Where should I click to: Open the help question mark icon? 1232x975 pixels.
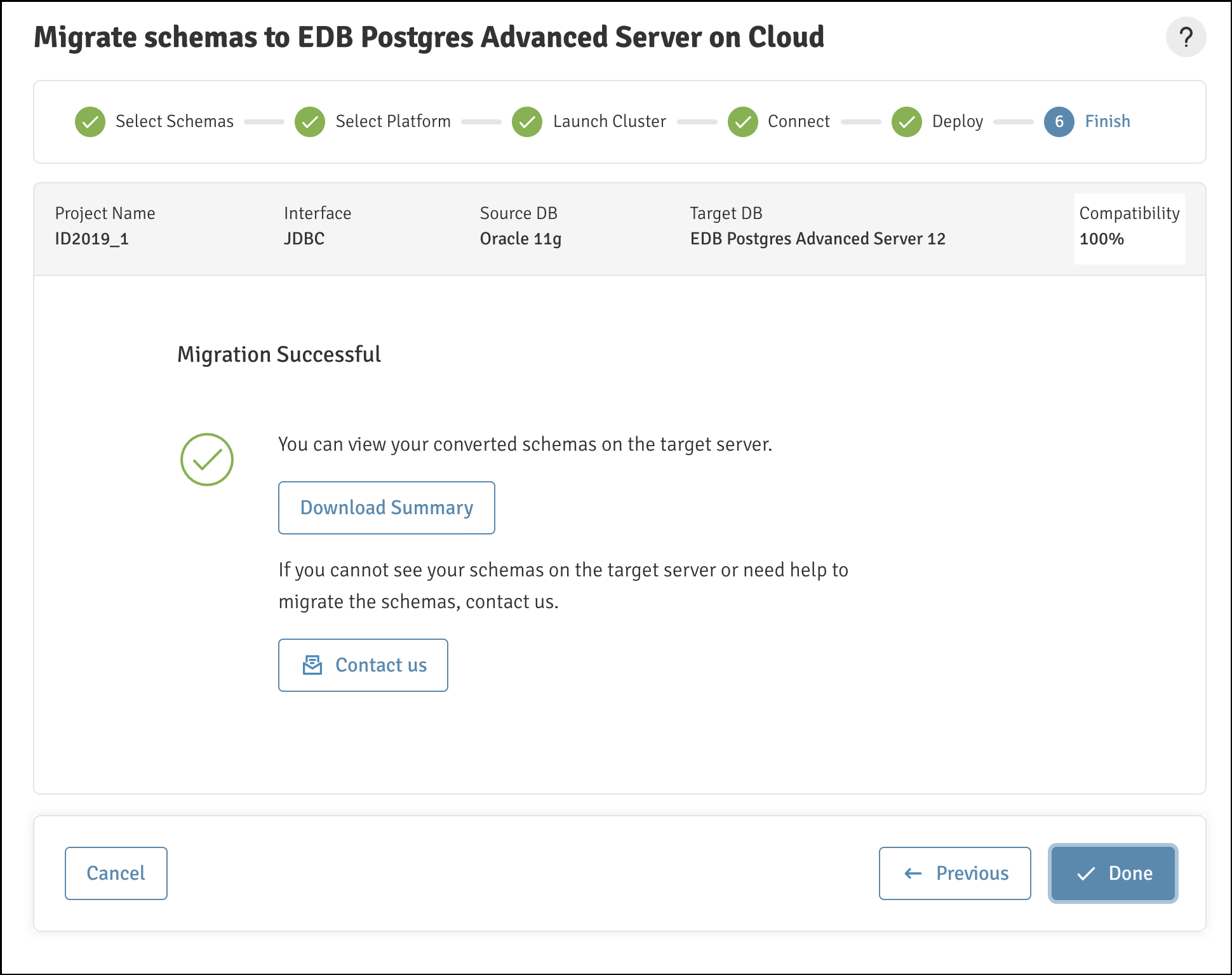tap(1186, 37)
